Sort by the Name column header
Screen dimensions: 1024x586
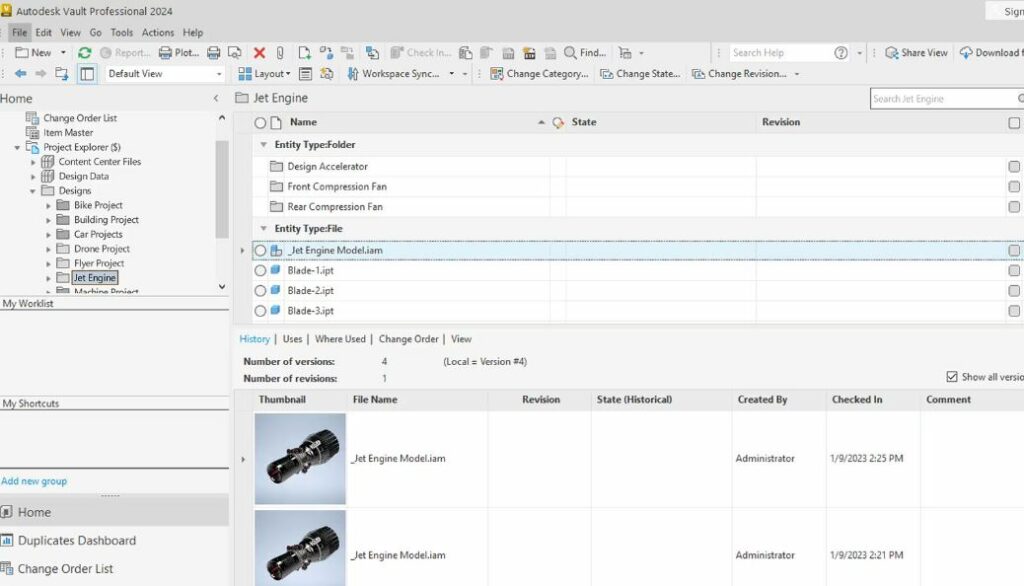pyautogui.click(x=303, y=122)
